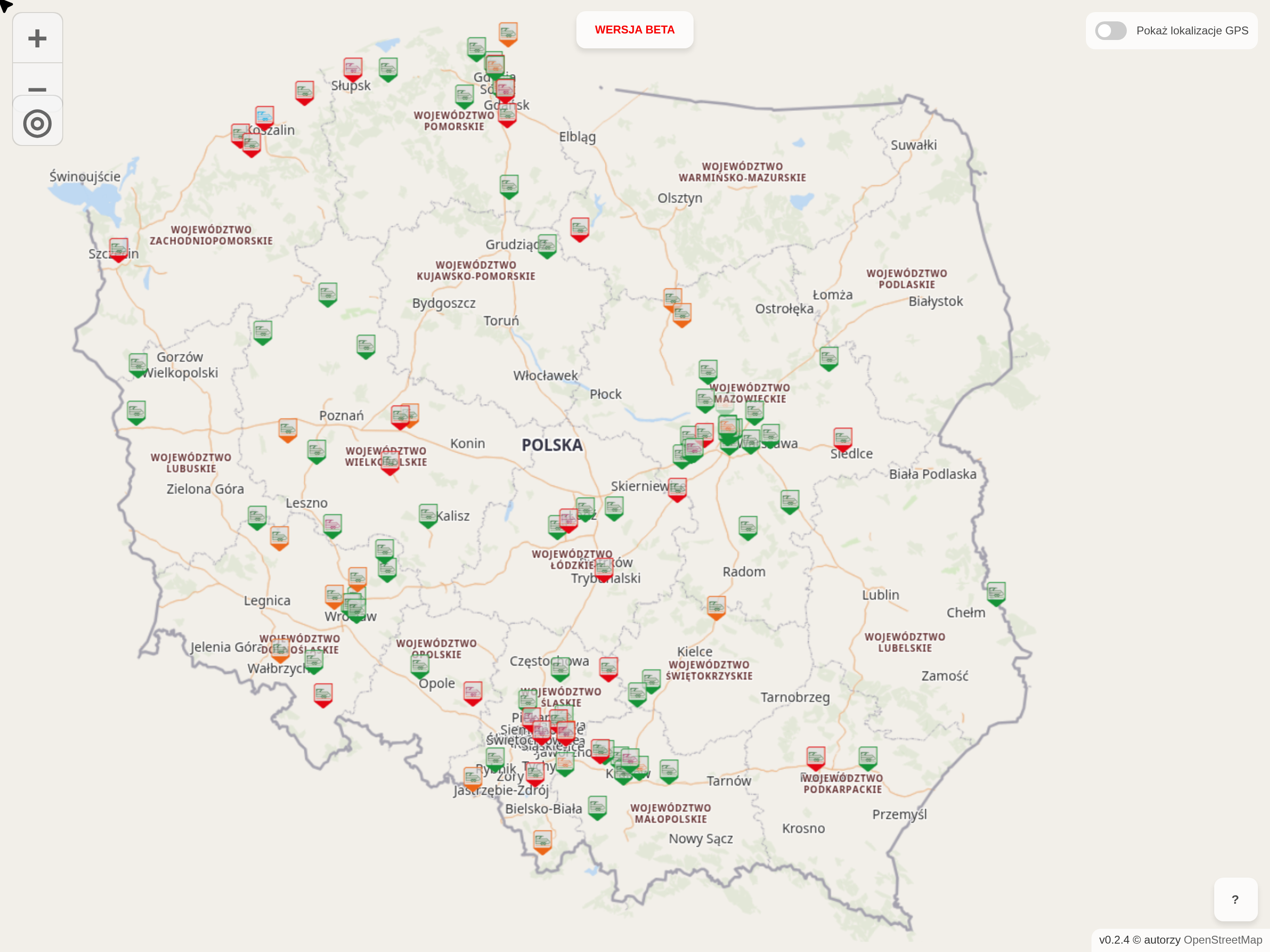Select green train marker north of Grudziądz
The width and height of the screenshot is (1270, 952).
[x=509, y=185]
